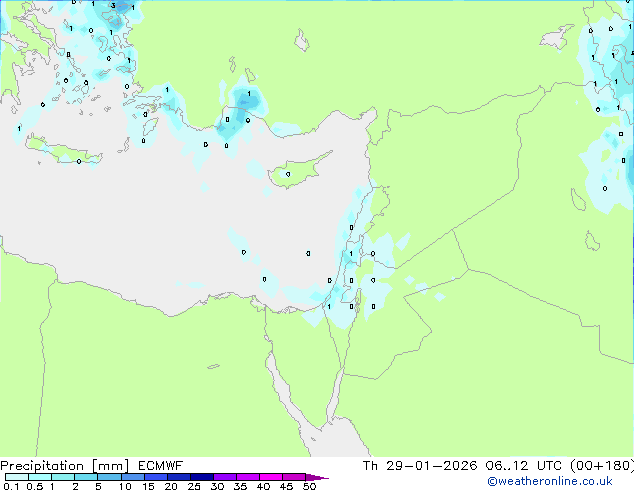Click the "0.1" legend label

pyautogui.click(x=11, y=486)
